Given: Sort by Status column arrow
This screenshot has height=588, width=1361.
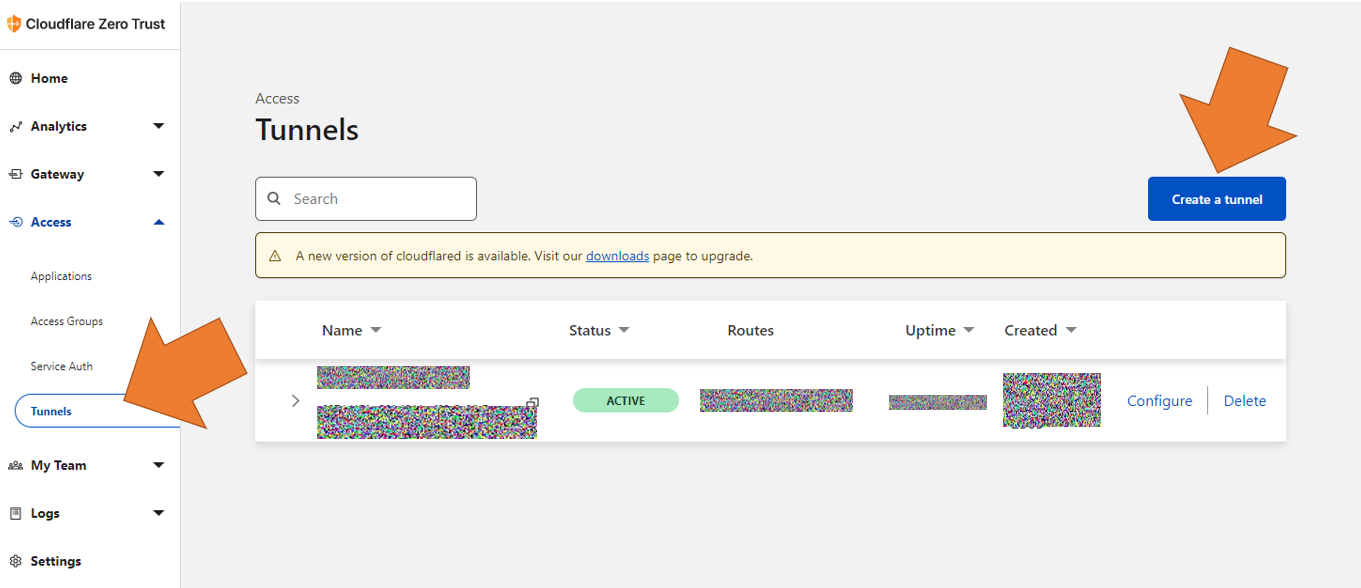Looking at the screenshot, I should pyautogui.click(x=624, y=331).
